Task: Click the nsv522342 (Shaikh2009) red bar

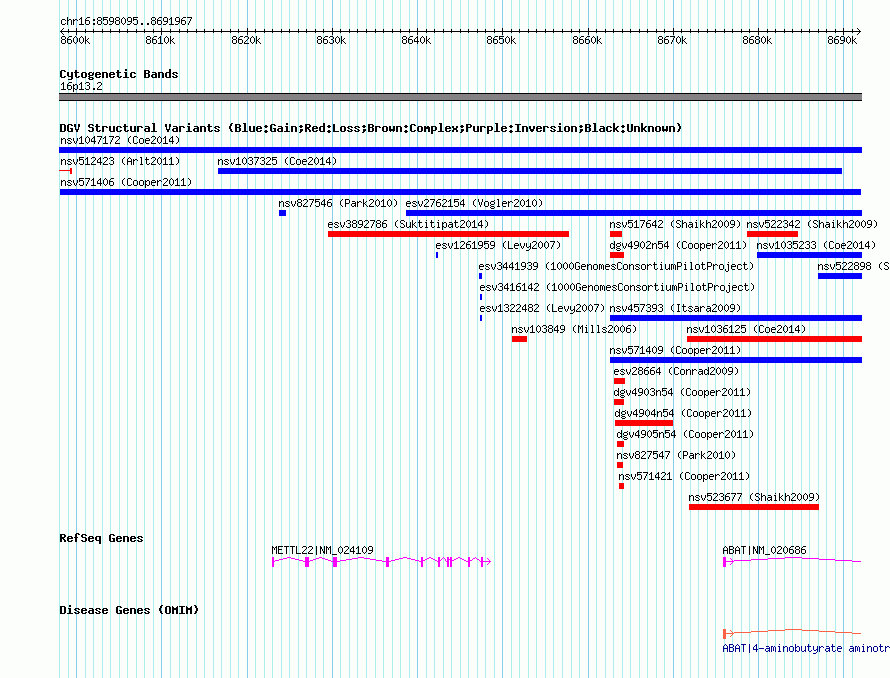Action: 773,234
